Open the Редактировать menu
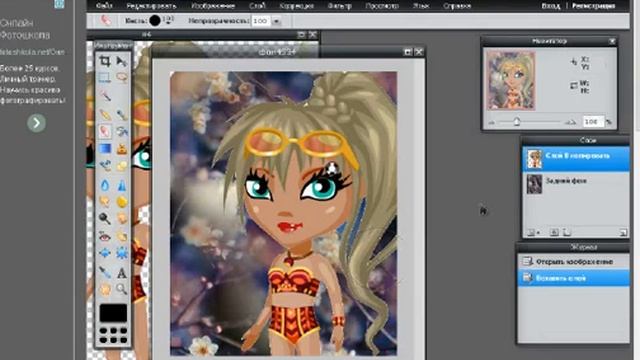 (151, 6)
